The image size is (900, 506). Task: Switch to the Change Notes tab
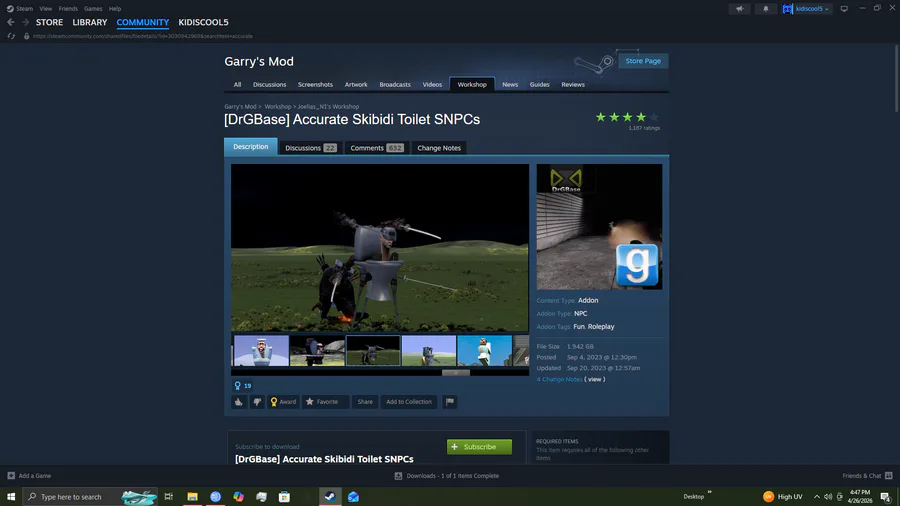click(x=439, y=148)
